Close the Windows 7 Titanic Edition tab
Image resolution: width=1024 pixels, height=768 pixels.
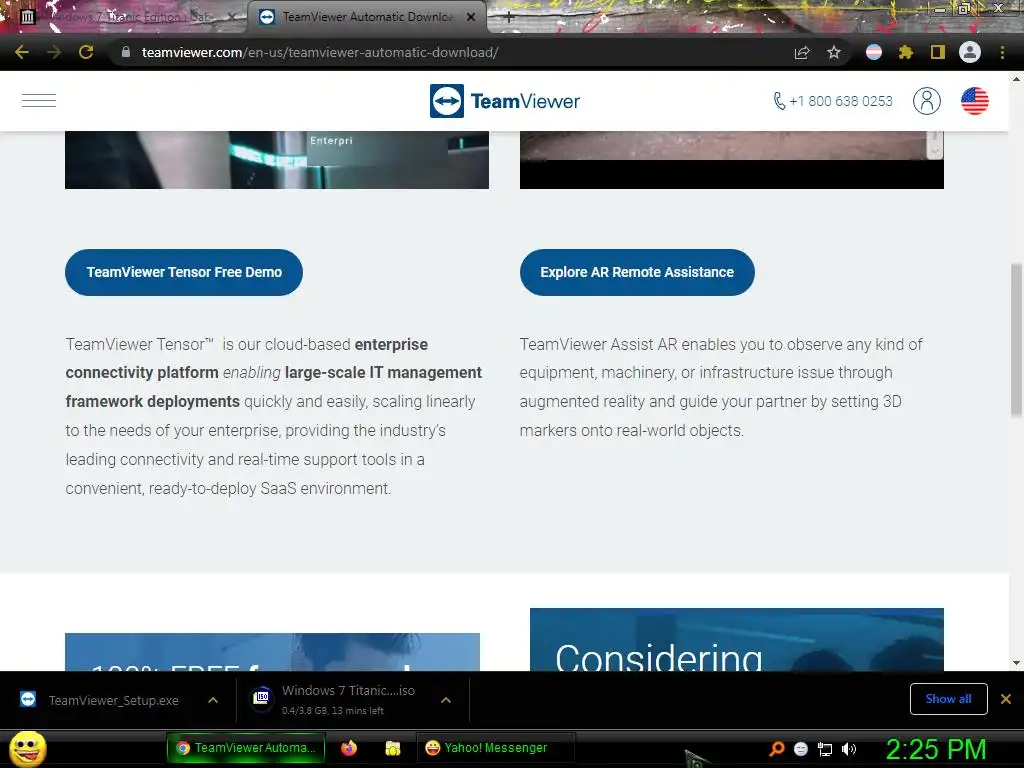[232, 17]
